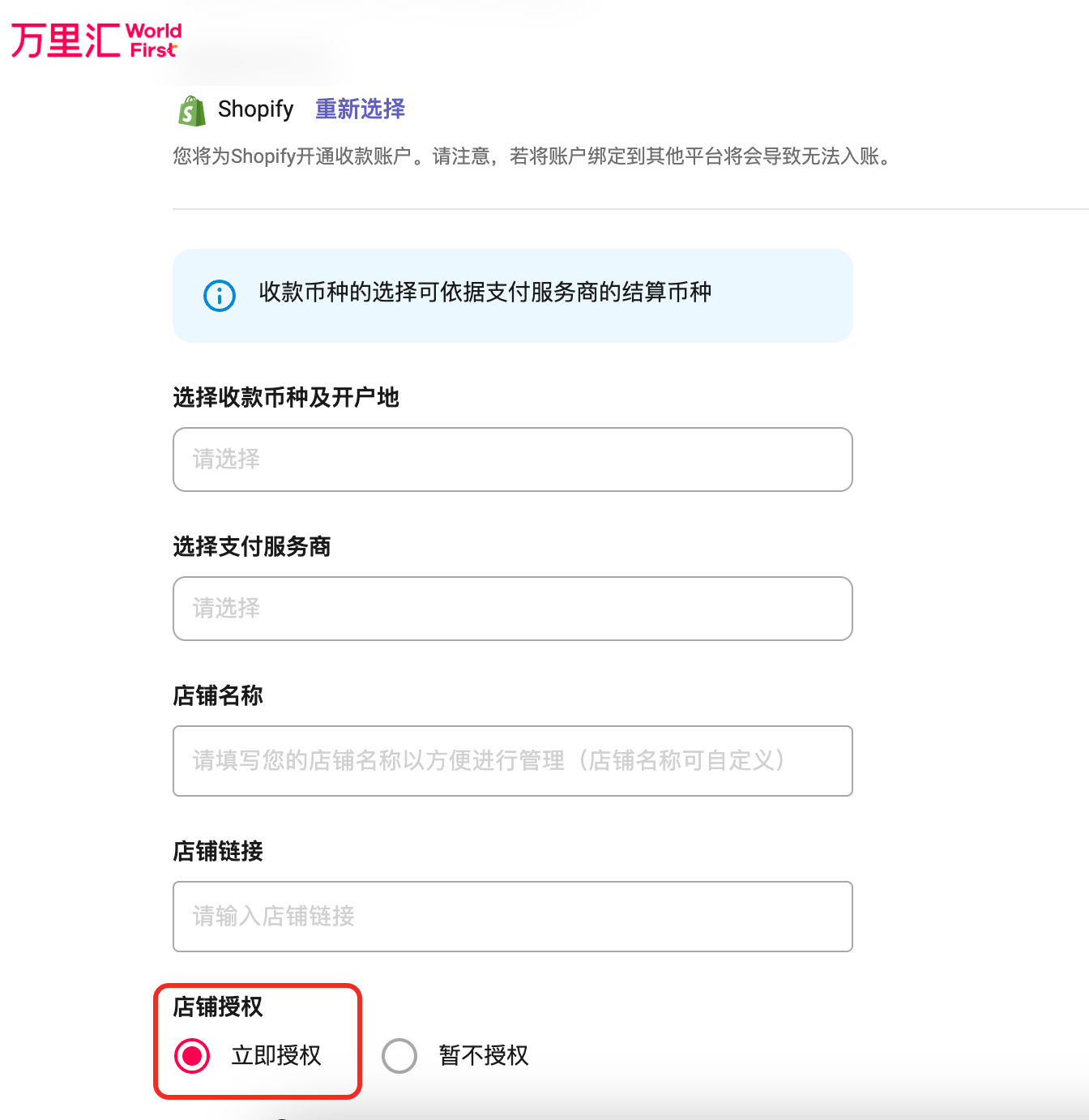Viewport: 1089px width, 1120px height.
Task: Click the Shopify platform name text
Action: click(x=255, y=109)
